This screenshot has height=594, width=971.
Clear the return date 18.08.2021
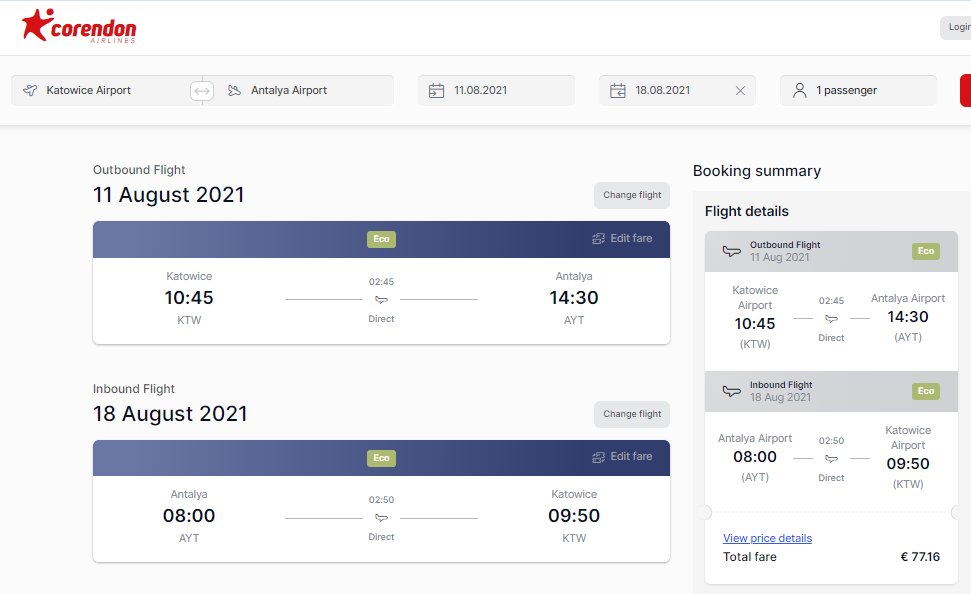[x=740, y=91]
